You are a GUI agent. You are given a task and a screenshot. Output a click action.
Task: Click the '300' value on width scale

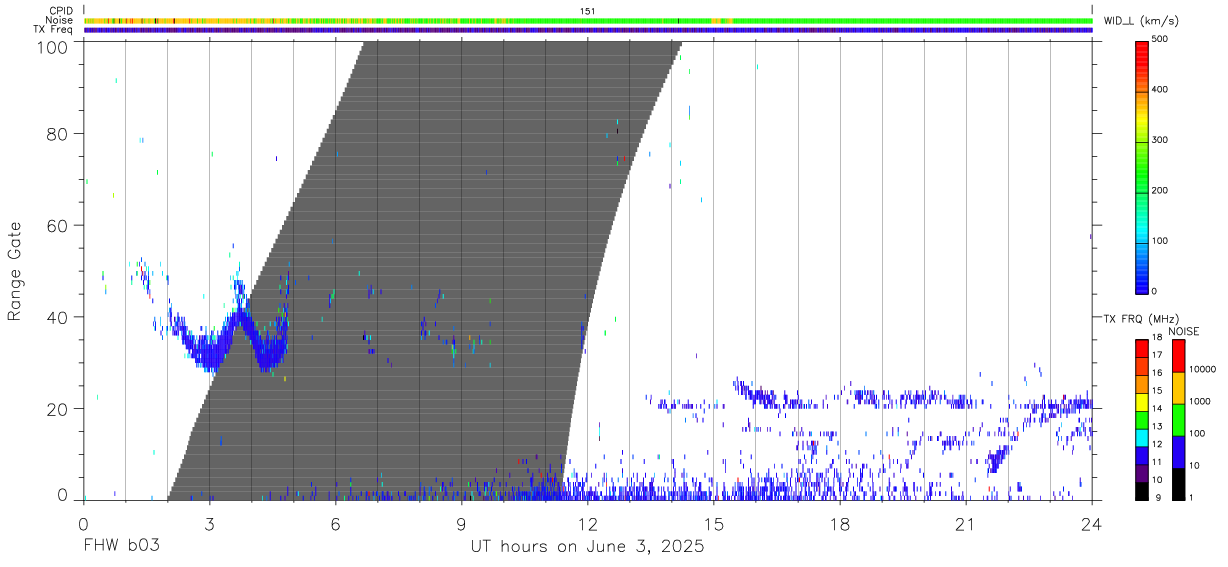(1160, 141)
